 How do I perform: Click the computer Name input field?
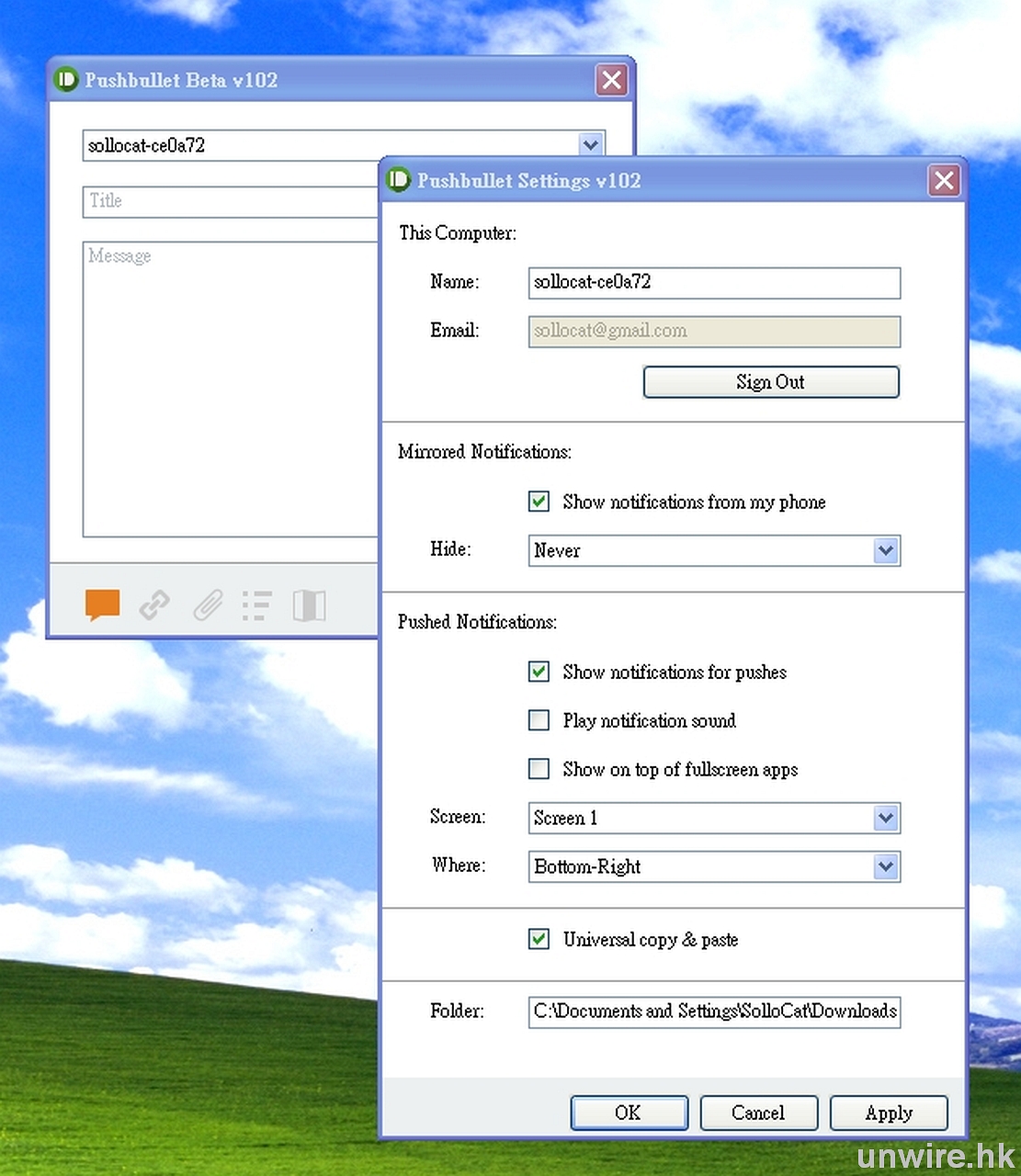[x=713, y=283]
